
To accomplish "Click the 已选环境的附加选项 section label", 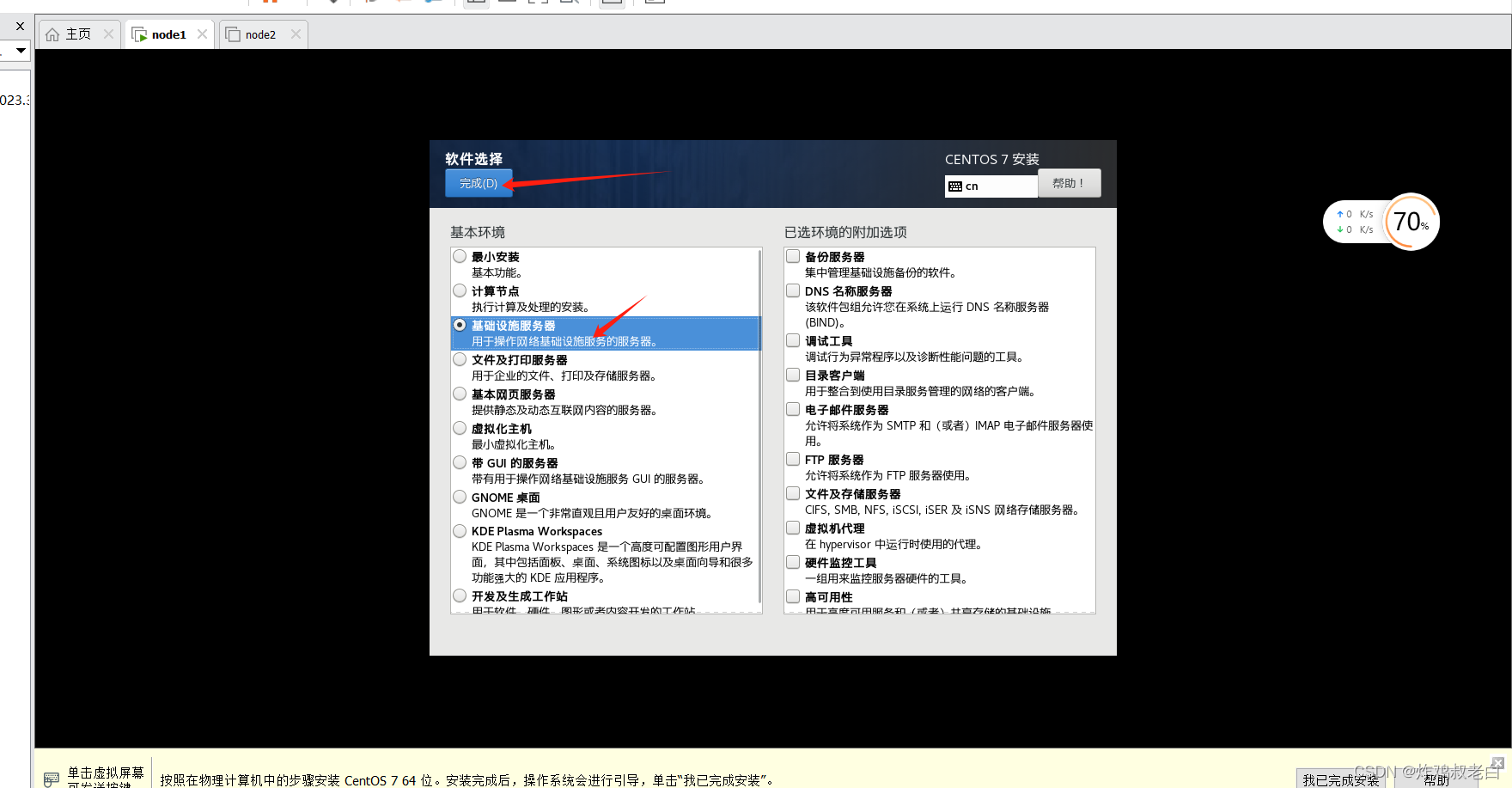I will pyautogui.click(x=845, y=232).
